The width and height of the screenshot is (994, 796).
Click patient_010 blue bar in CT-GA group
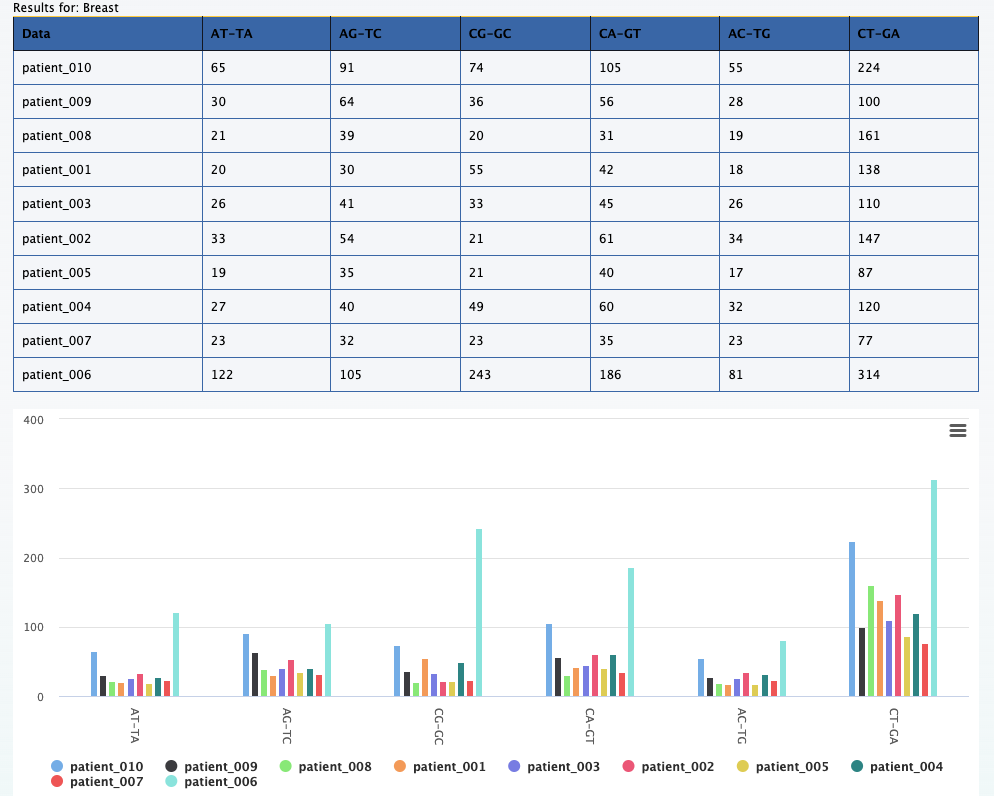tap(852, 619)
